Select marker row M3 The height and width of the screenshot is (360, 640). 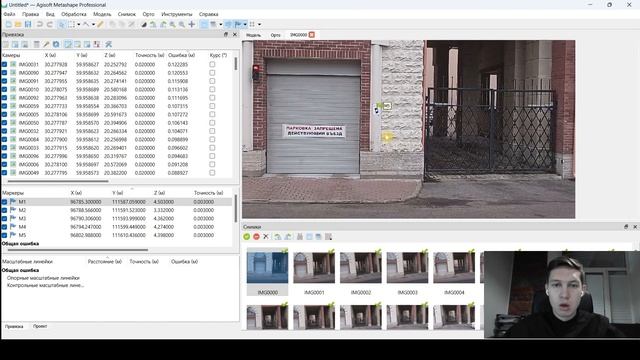point(116,218)
